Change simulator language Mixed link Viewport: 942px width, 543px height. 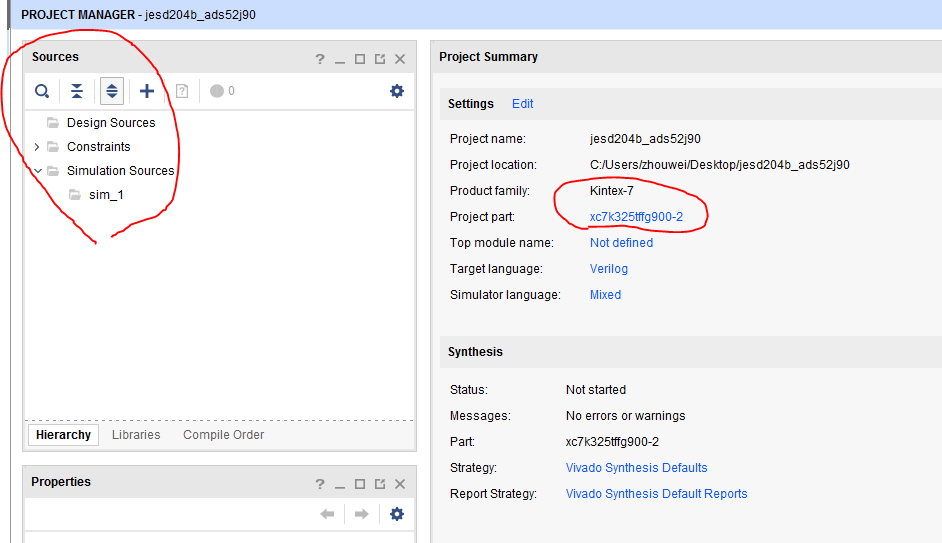click(x=605, y=295)
